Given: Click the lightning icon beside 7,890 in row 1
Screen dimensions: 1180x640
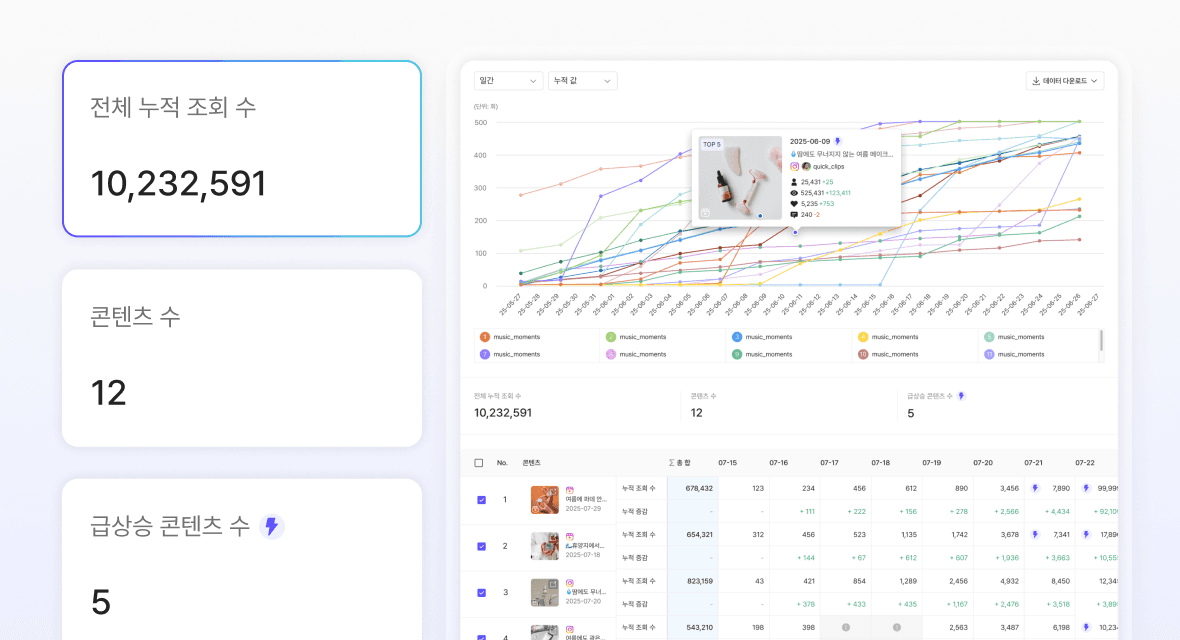Looking at the screenshot, I should coord(1035,488).
